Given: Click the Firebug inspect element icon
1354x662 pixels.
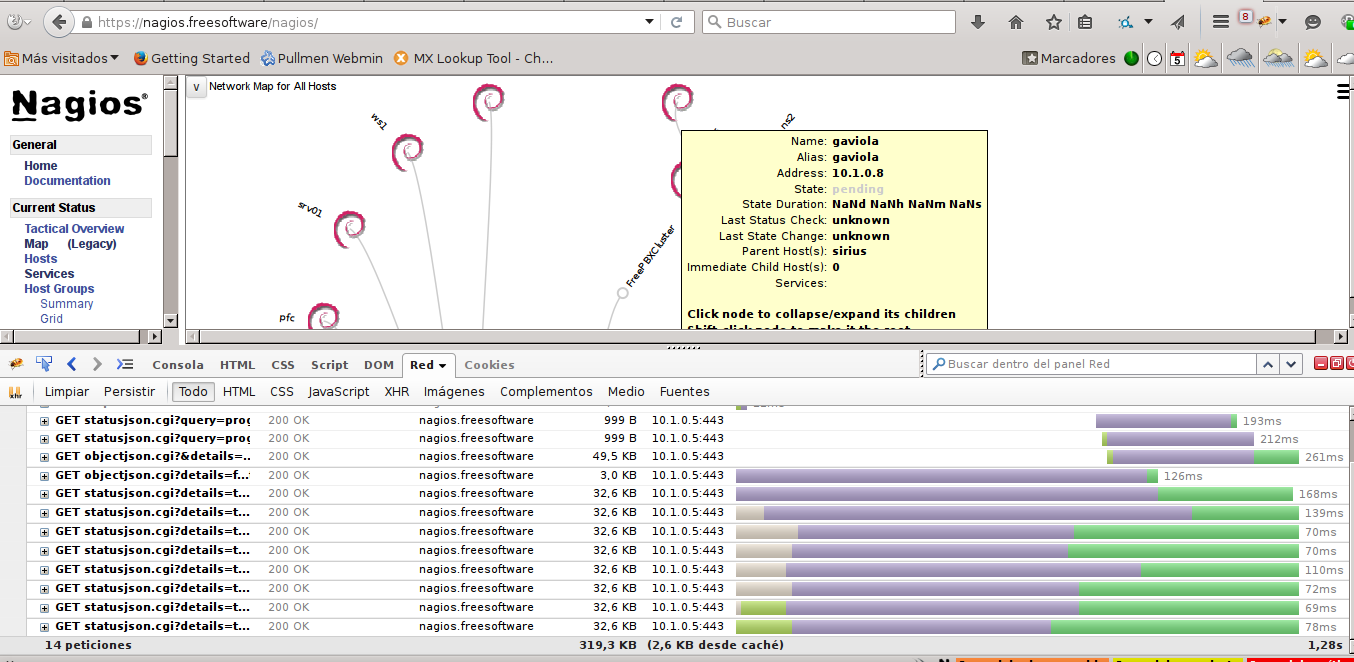Looking at the screenshot, I should click(44, 364).
